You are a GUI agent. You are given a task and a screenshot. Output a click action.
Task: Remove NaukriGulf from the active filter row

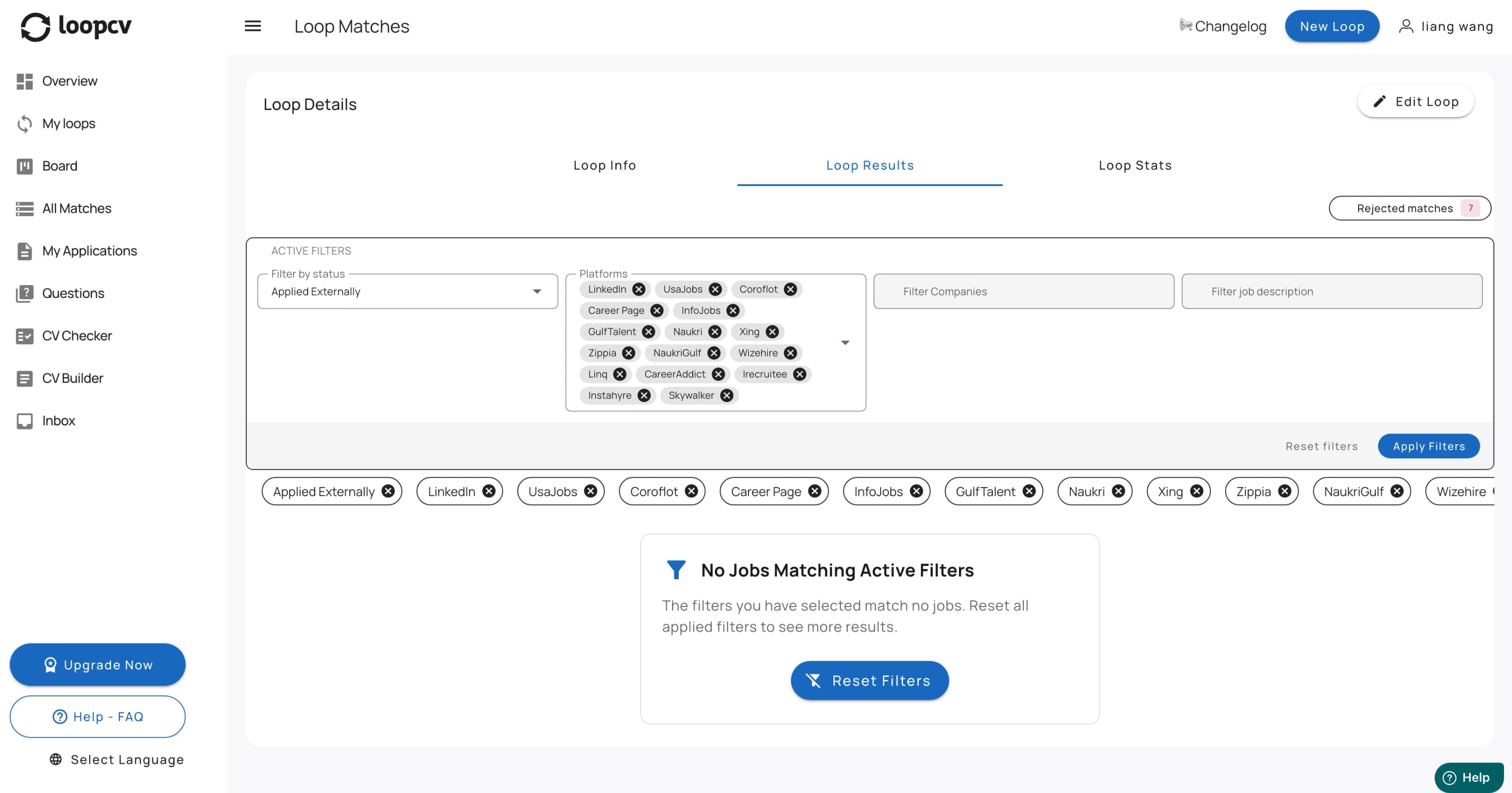tap(1397, 491)
